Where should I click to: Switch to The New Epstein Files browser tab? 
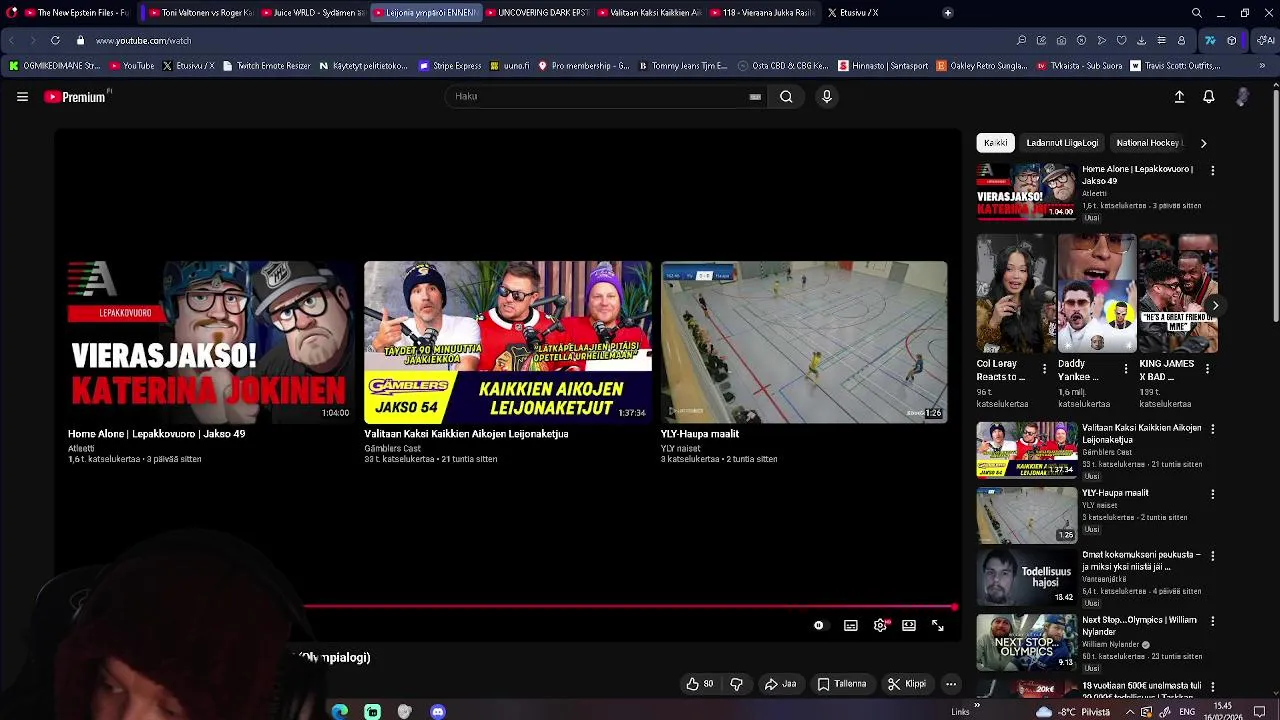77,13
